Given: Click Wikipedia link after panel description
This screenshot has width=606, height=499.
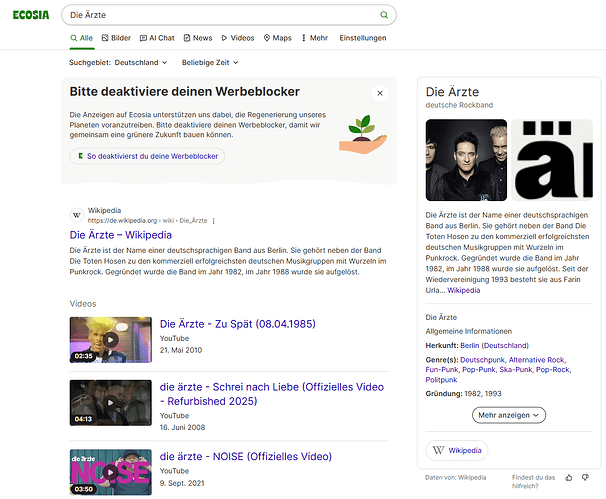Looking at the screenshot, I should [x=463, y=290].
